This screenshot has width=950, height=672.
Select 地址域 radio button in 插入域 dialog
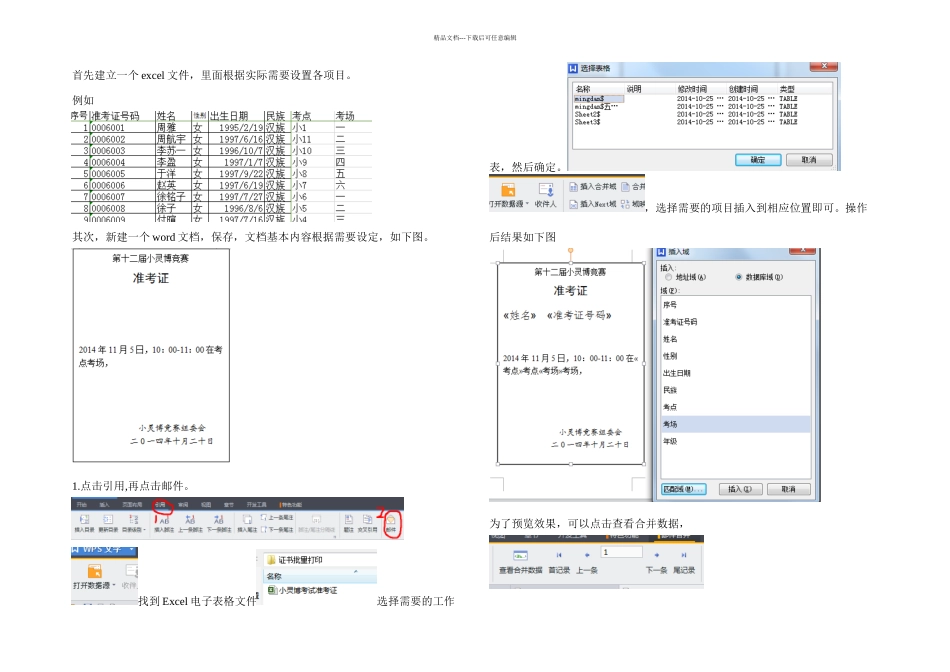(668, 277)
